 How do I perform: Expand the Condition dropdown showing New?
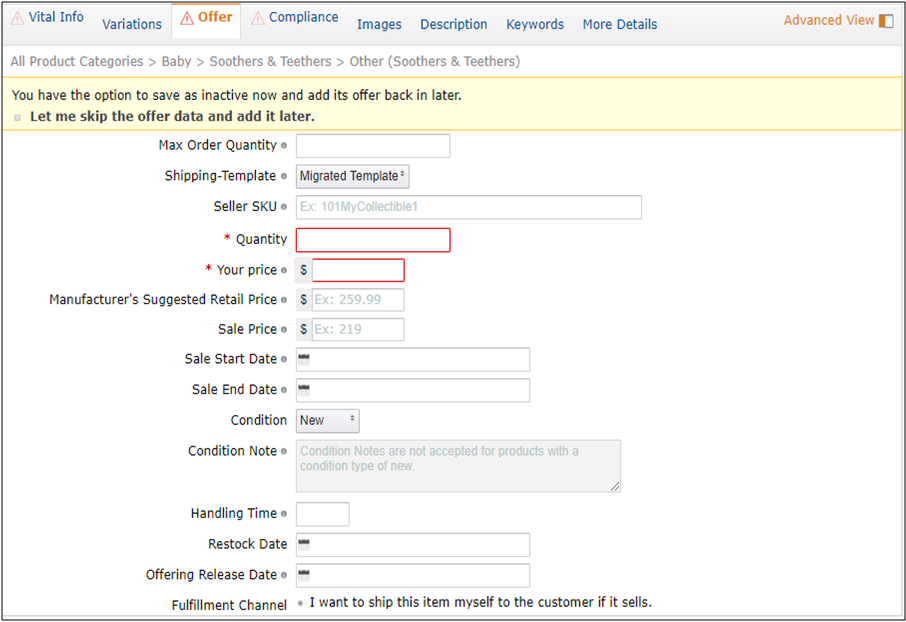[x=328, y=420]
